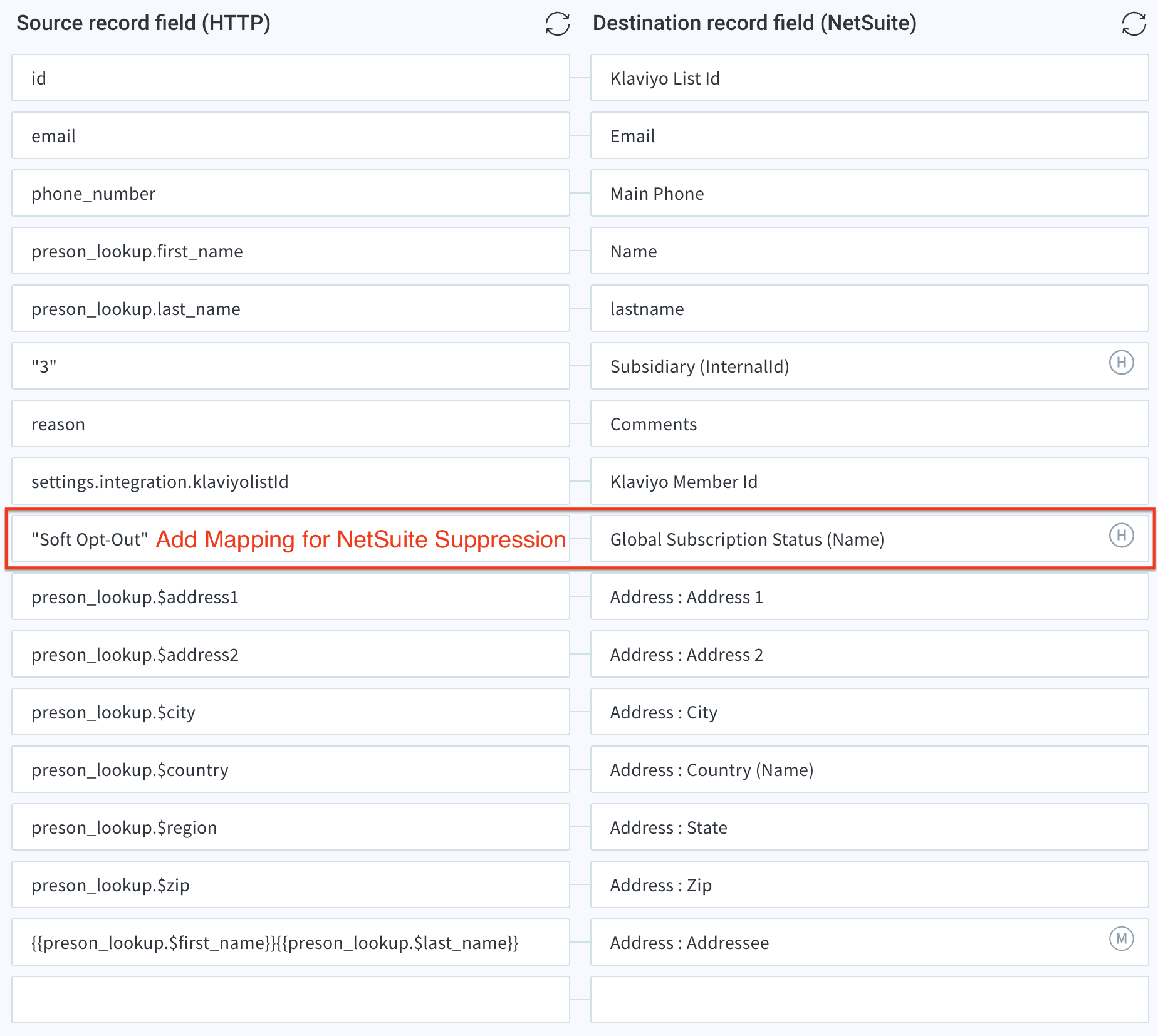This screenshot has width=1158, height=1036.
Task: Edit the 'Klaviyo Member Id' destination field
Action: click(870, 481)
